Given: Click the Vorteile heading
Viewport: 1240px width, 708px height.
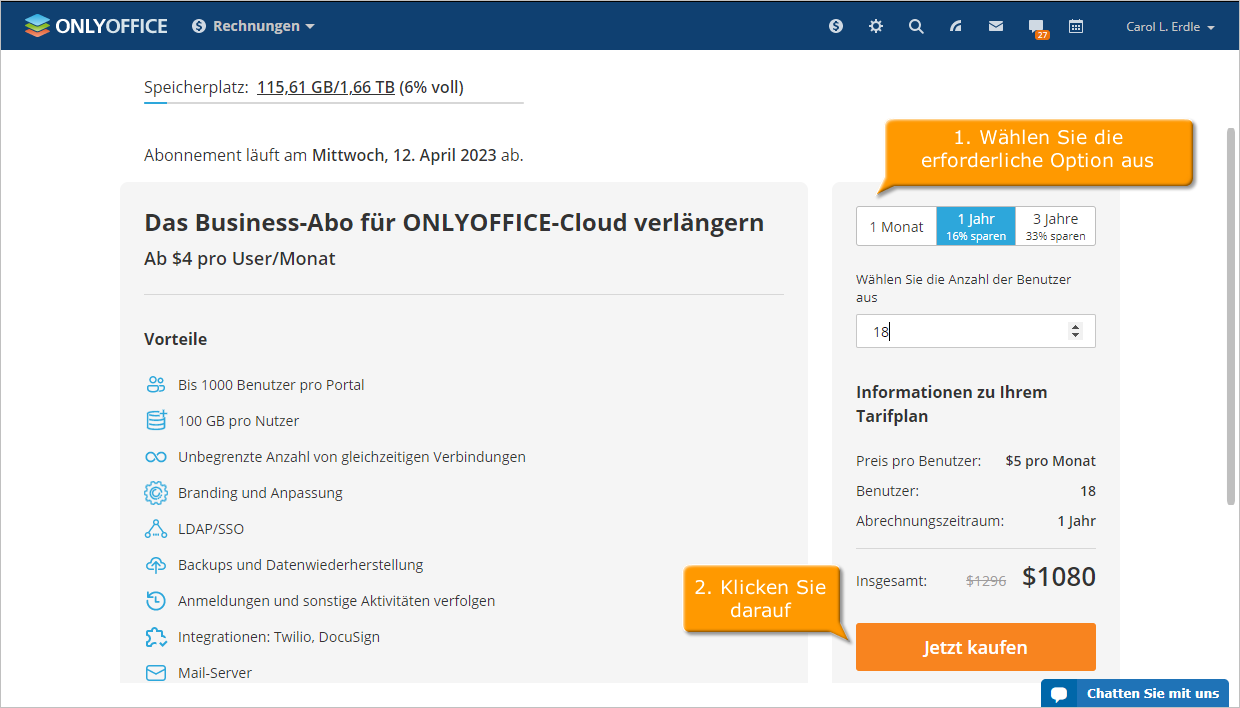Looking at the screenshot, I should [176, 339].
